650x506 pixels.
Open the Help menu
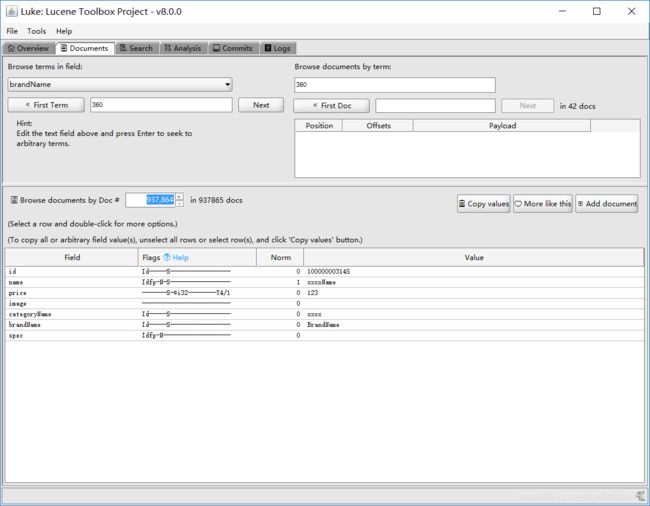point(64,31)
